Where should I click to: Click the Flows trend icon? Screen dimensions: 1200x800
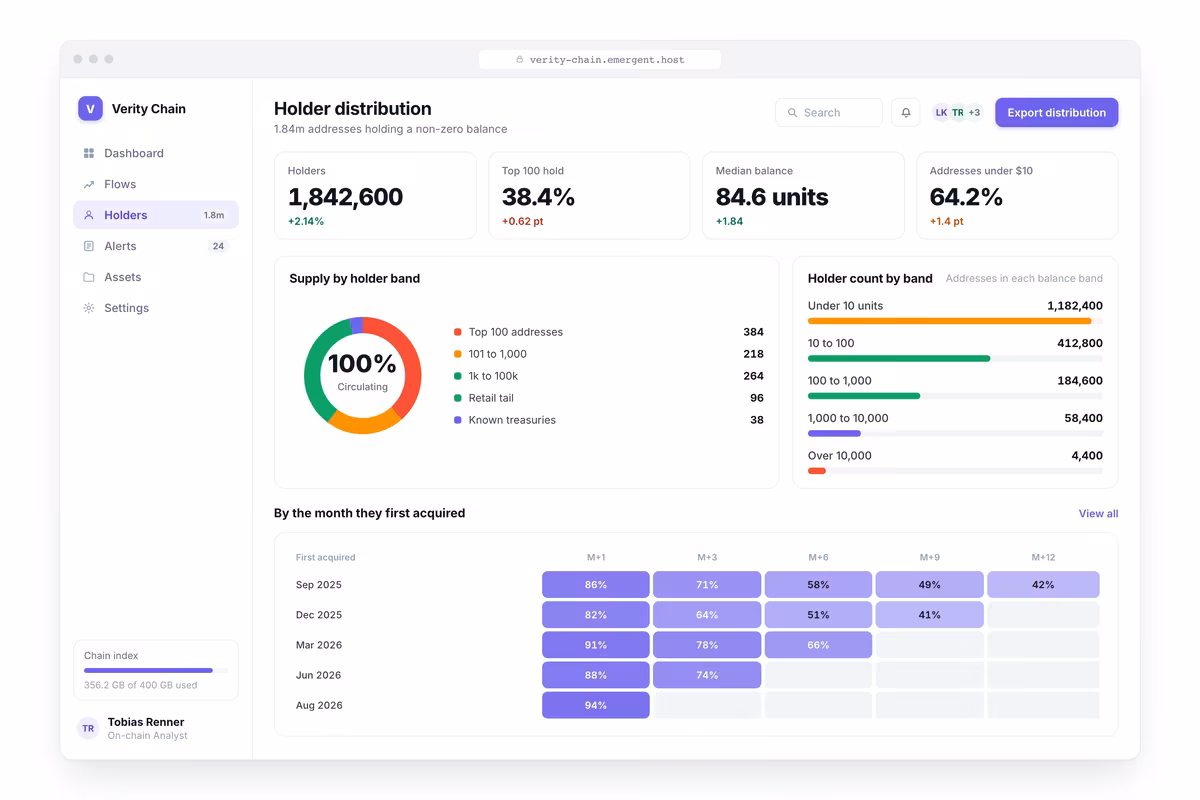coord(89,184)
